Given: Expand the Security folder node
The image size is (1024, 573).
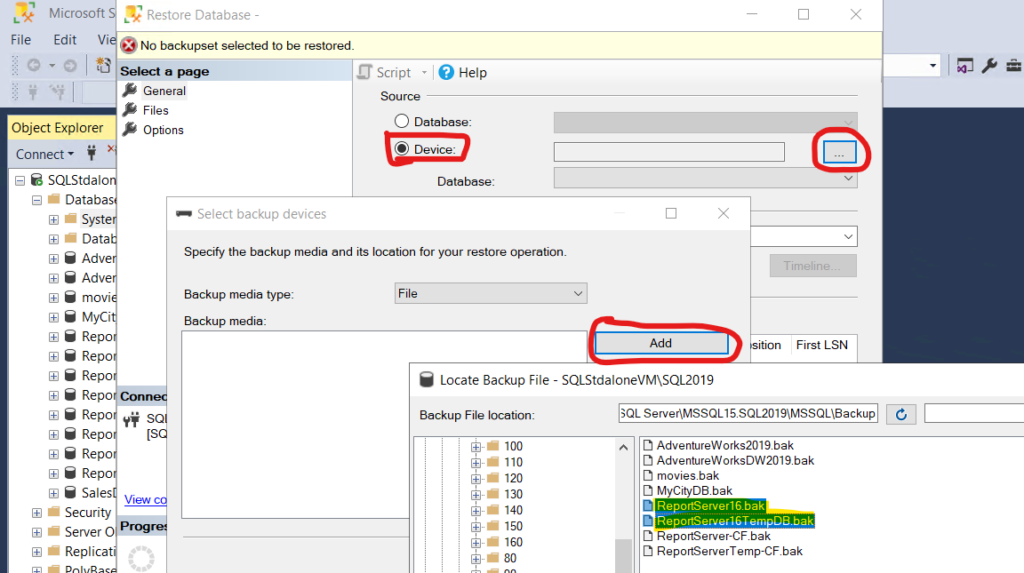Looking at the screenshot, I should point(37,513).
